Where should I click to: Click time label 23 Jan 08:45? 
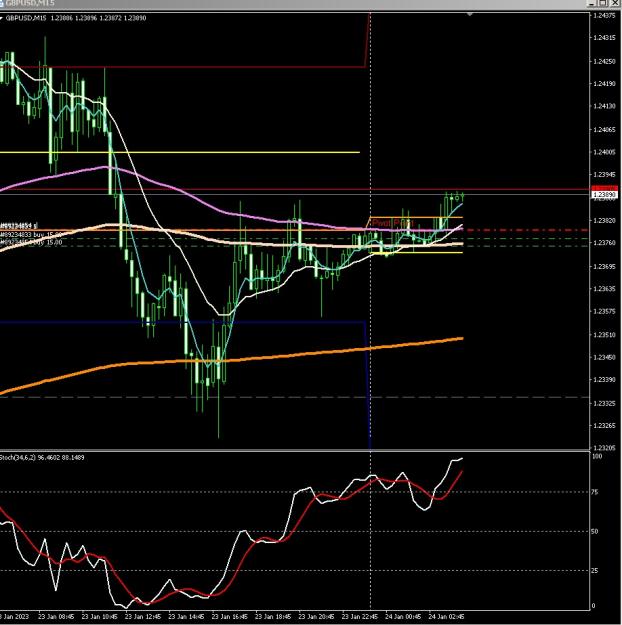(56, 617)
